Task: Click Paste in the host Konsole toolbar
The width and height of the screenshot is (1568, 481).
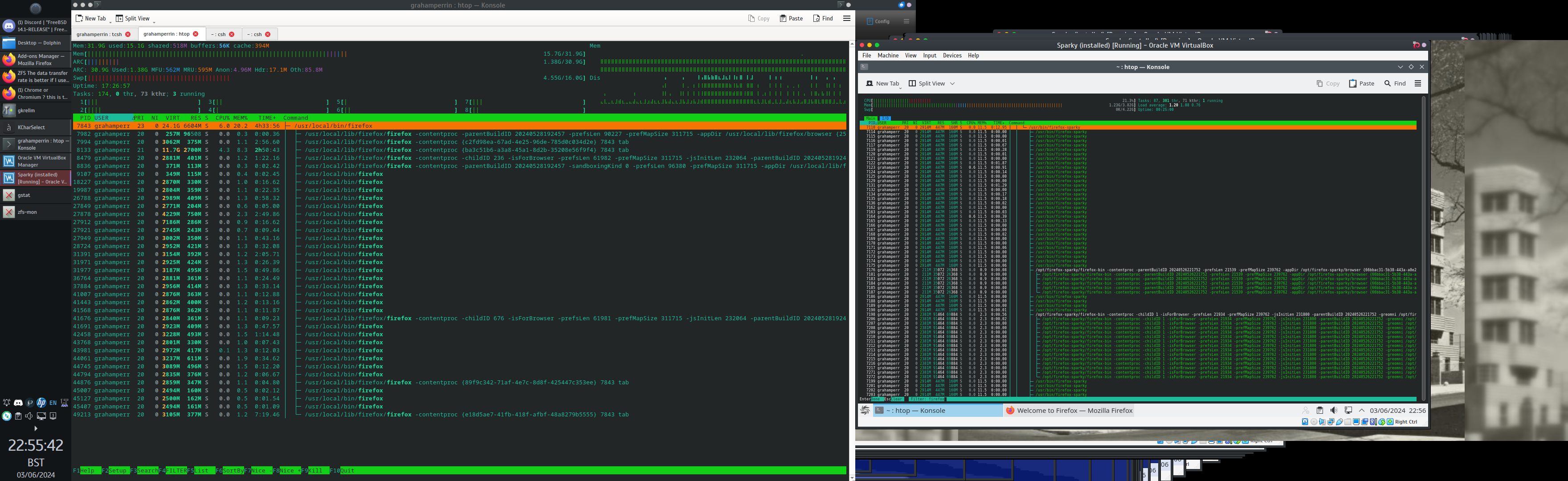Action: [x=791, y=18]
